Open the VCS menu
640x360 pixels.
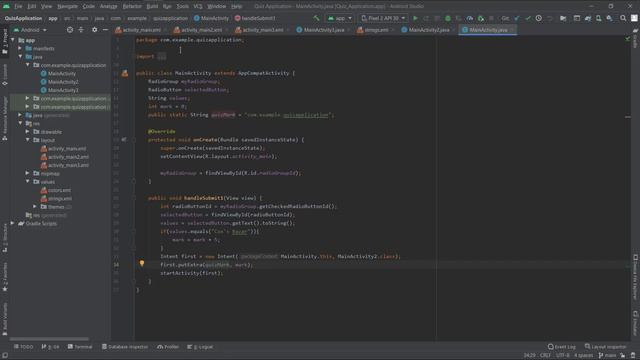click(x=198, y=6)
